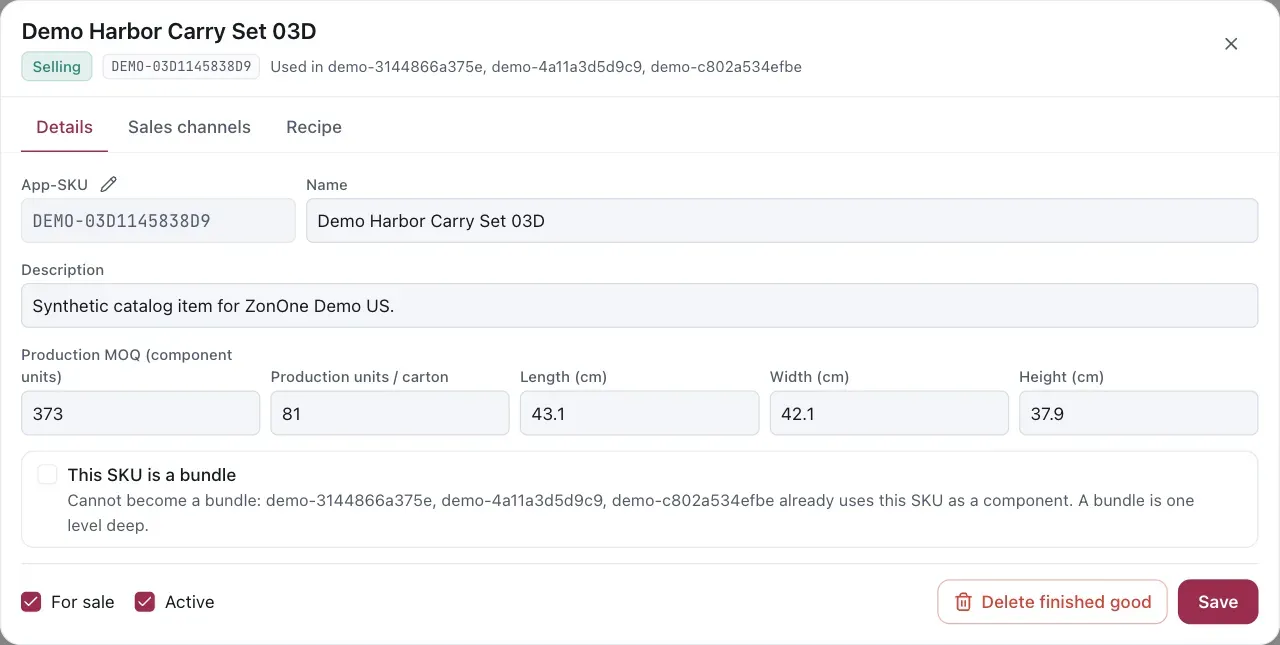Click the Production units / carton field

point(390,413)
